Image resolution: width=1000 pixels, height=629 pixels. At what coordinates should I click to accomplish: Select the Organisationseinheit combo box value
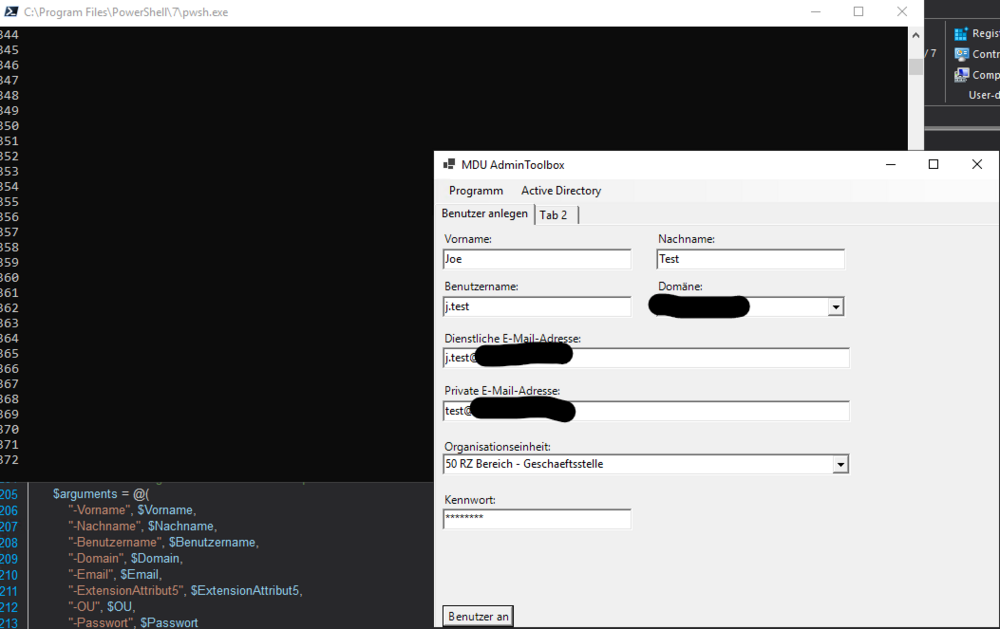click(636, 464)
